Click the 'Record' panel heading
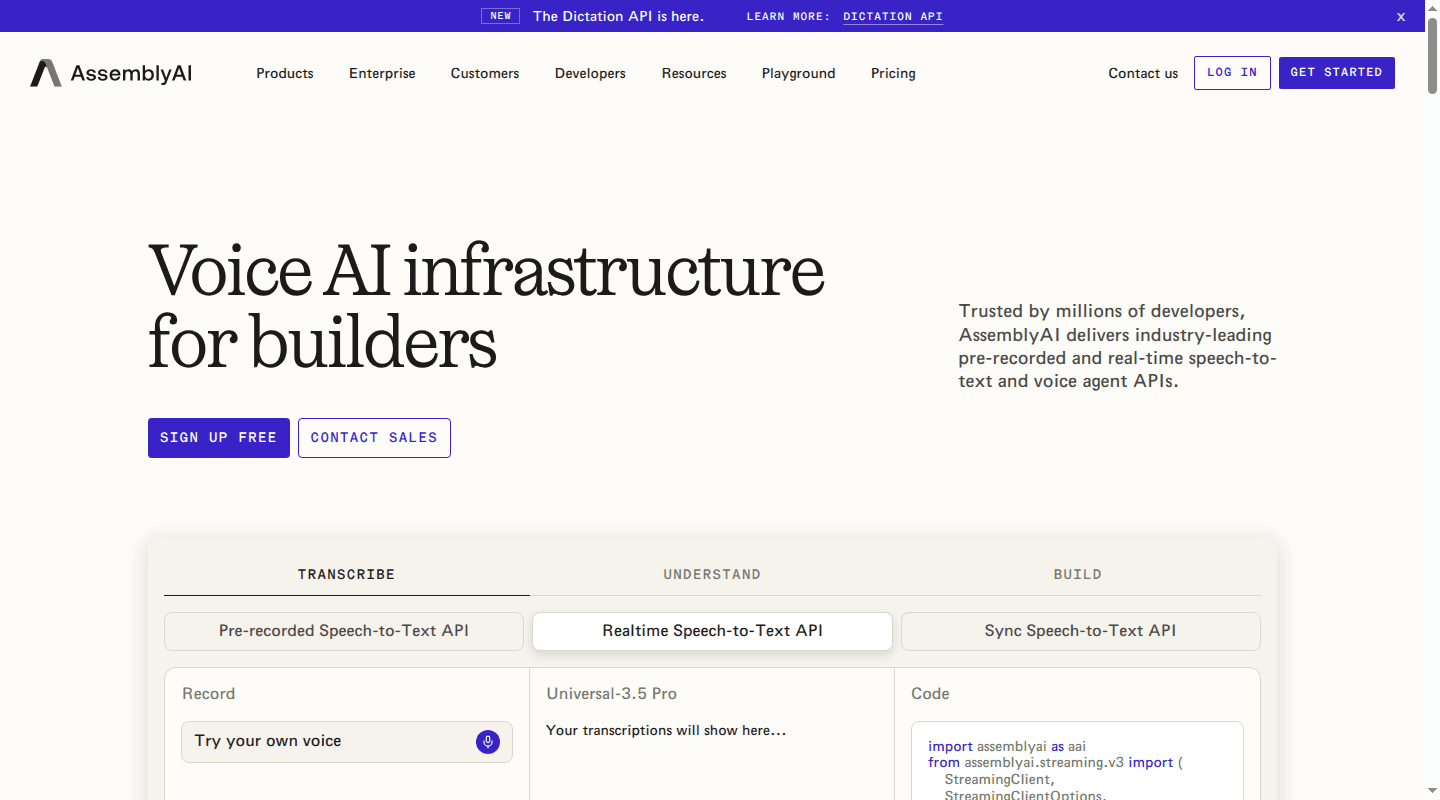1440x800 pixels. (209, 694)
